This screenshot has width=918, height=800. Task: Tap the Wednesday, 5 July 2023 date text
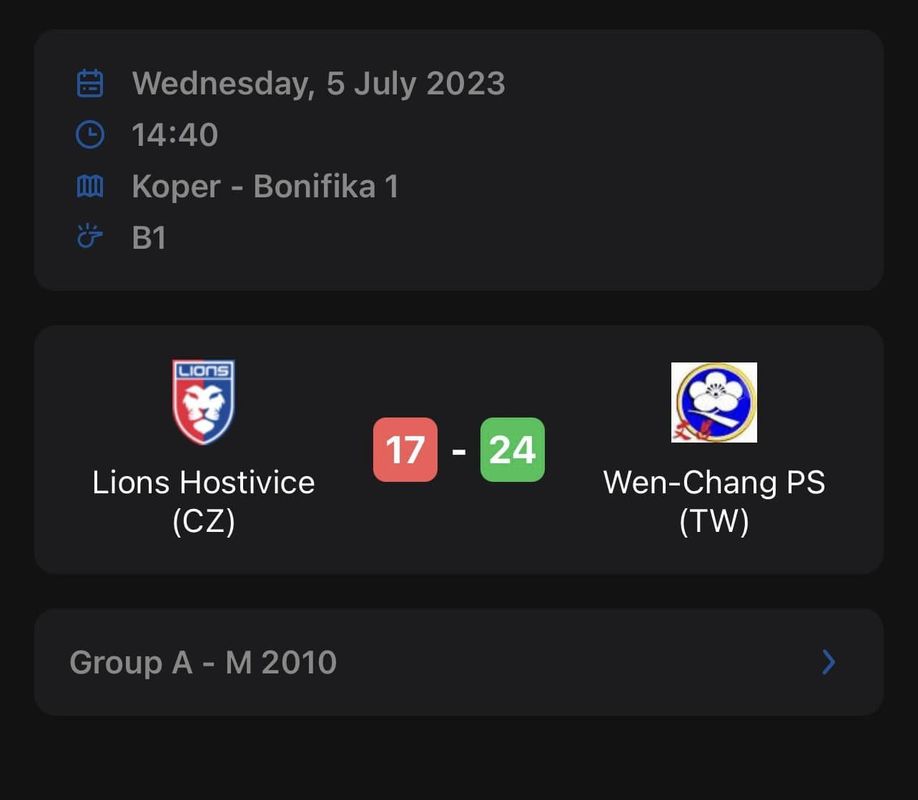click(318, 83)
